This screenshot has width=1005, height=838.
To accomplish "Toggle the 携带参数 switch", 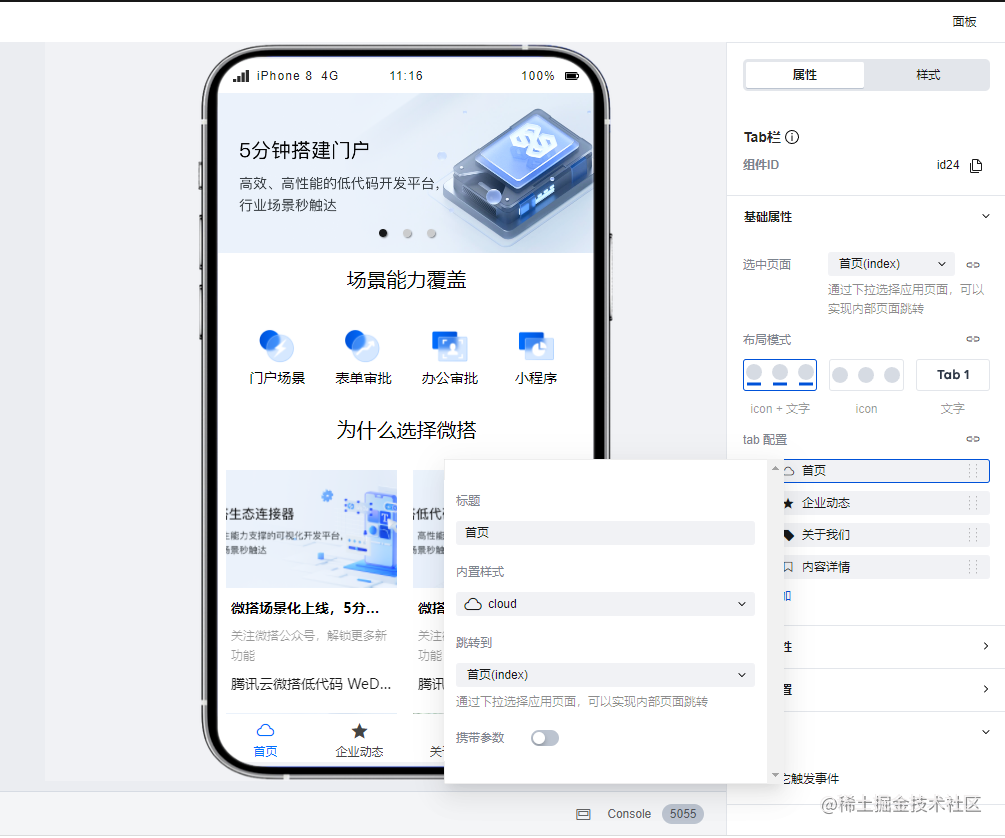I will tap(545, 738).
